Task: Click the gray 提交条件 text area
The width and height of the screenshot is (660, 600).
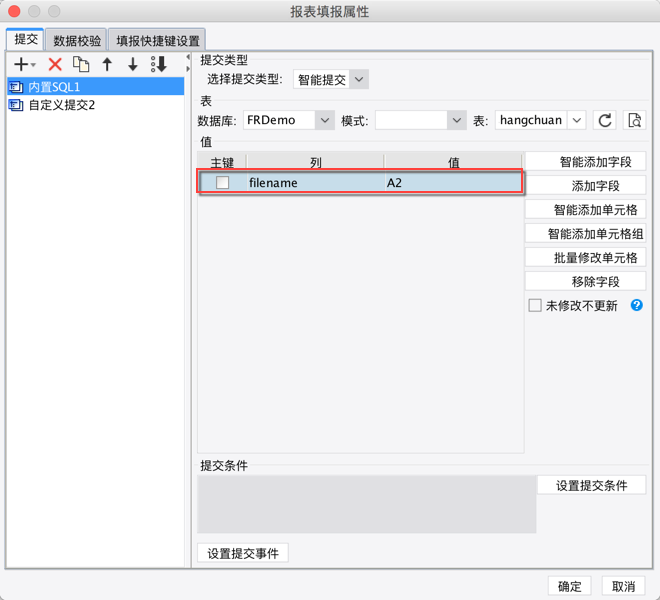Action: coord(367,504)
